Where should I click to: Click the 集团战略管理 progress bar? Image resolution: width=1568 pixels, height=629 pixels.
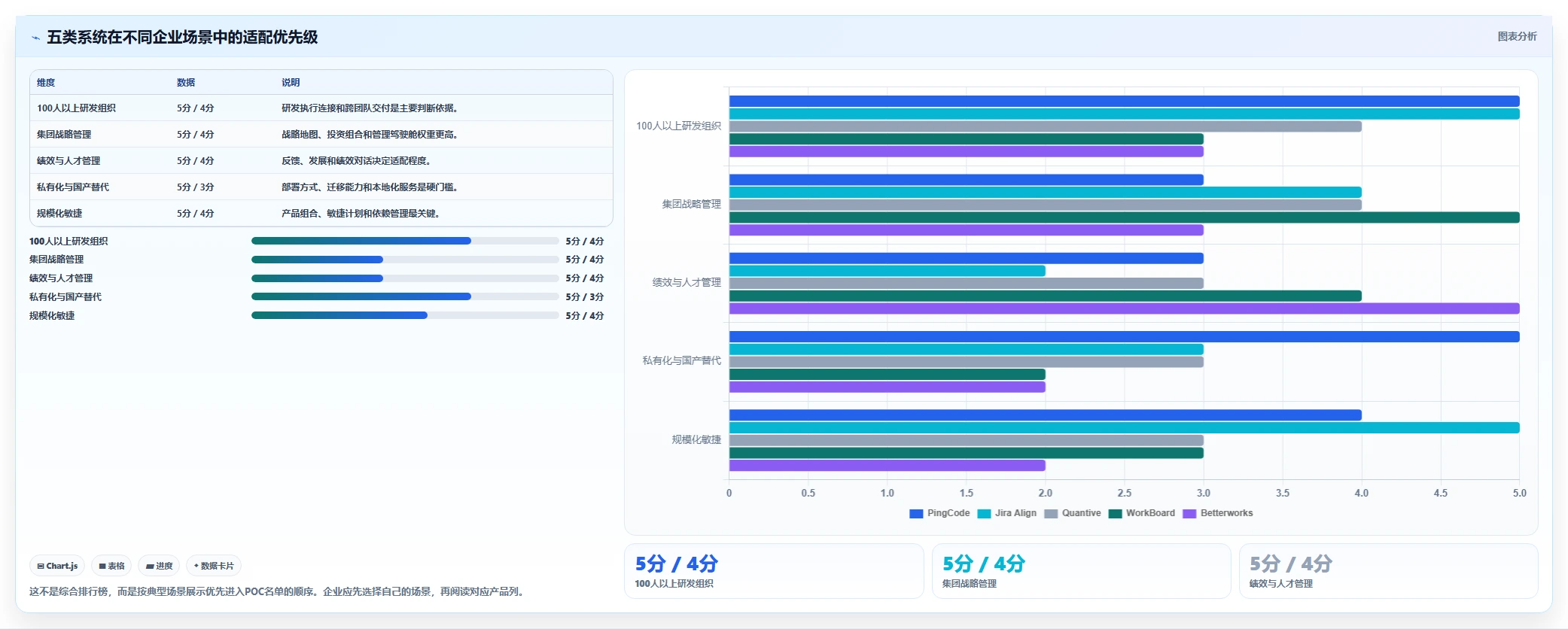[x=405, y=260]
